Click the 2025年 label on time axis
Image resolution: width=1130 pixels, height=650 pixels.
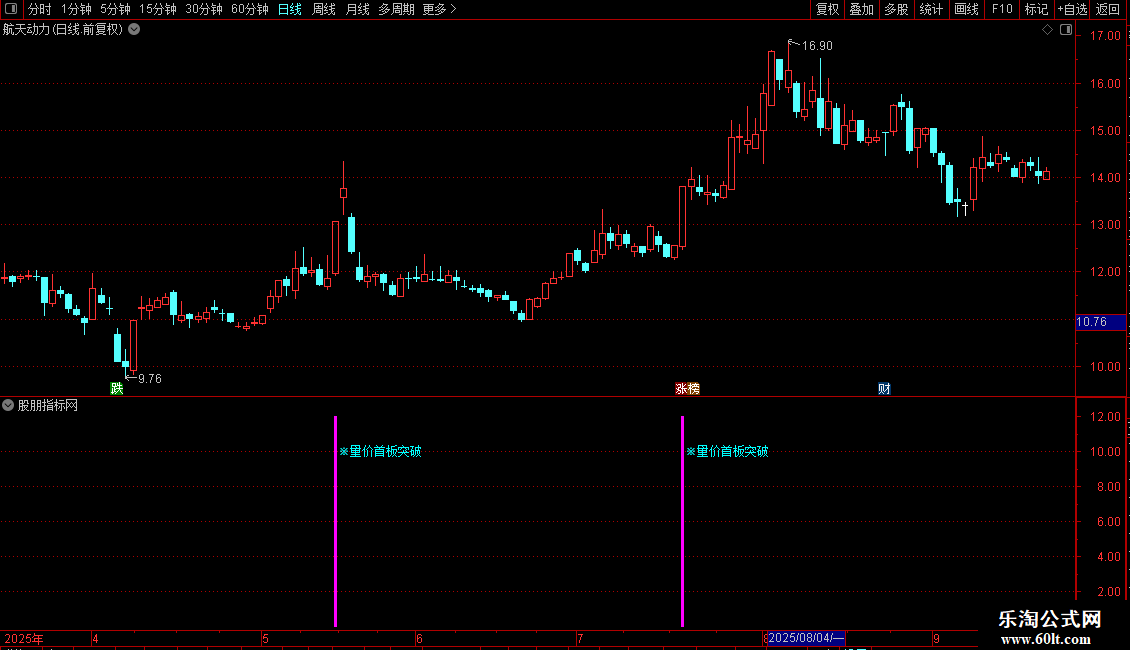[x=24, y=639]
